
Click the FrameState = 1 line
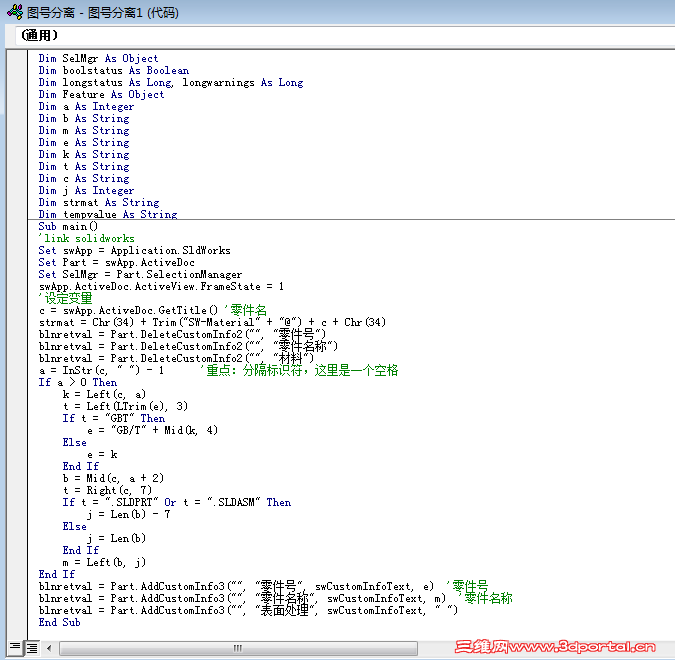[161, 287]
